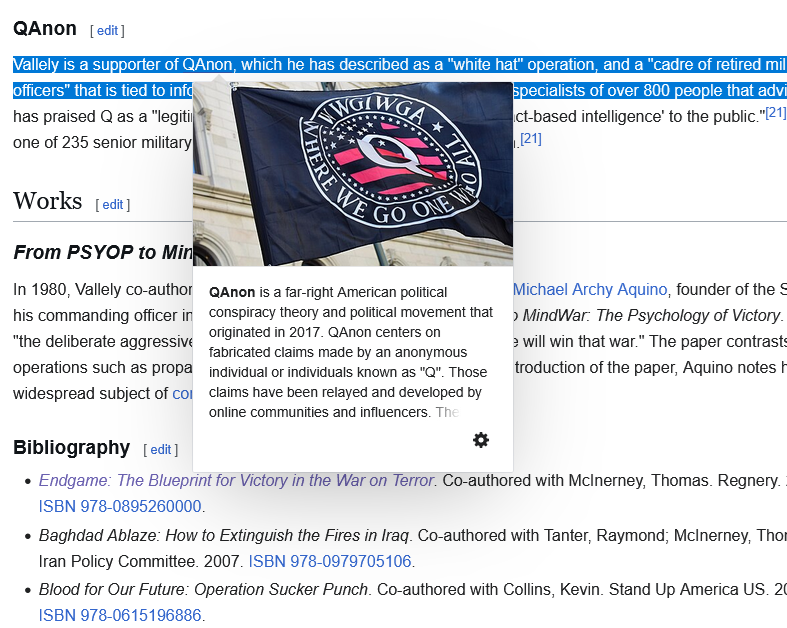Click the QAnon flag preview image
Image resolution: width=787 pixels, height=628 pixels.
(x=353, y=174)
